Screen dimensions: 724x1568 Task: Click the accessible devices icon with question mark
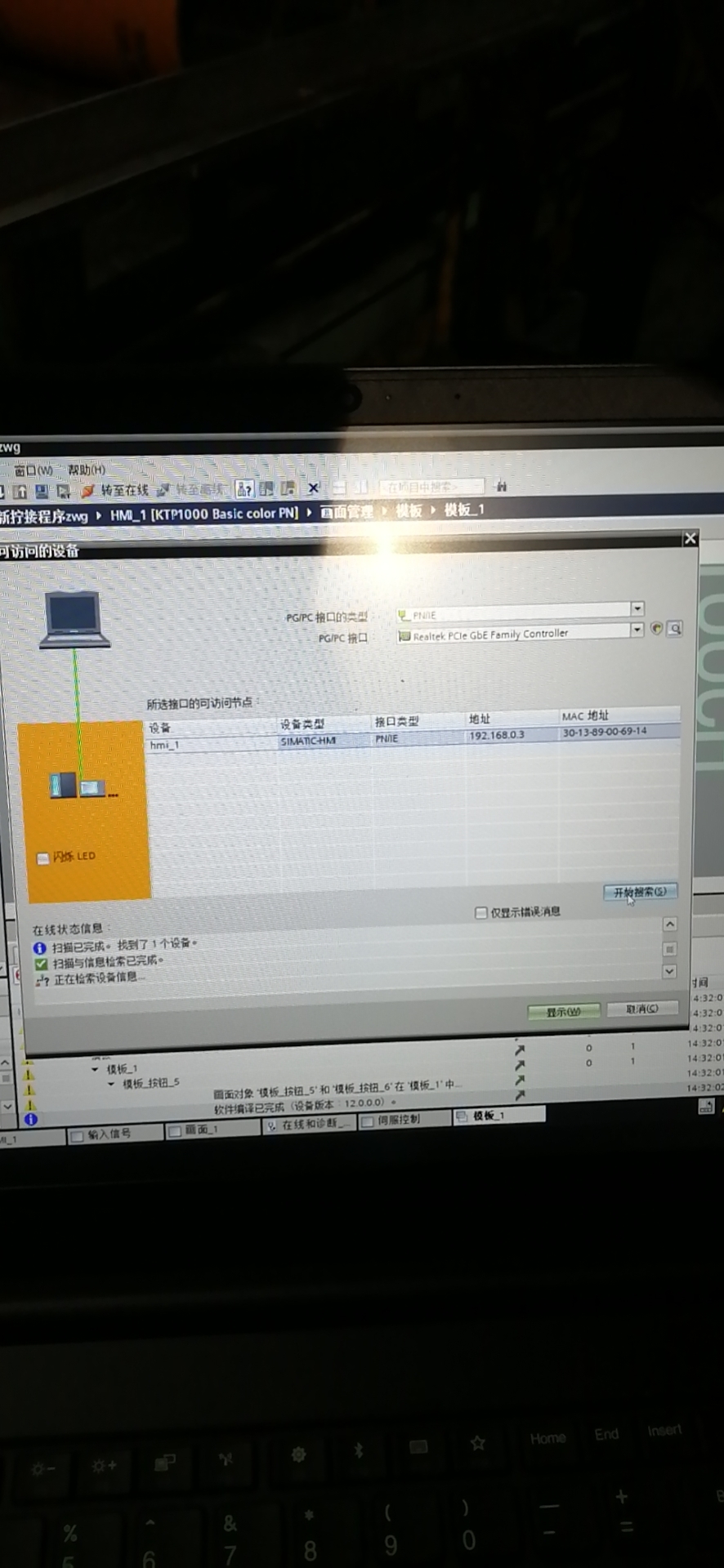(x=244, y=489)
